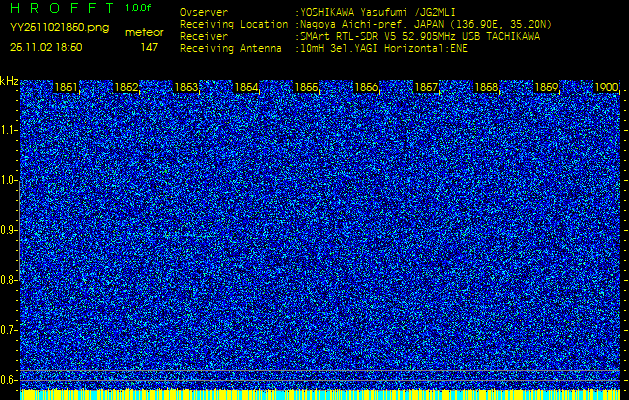Click the 1851 time marker
The height and width of the screenshot is (400, 629).
(66, 87)
